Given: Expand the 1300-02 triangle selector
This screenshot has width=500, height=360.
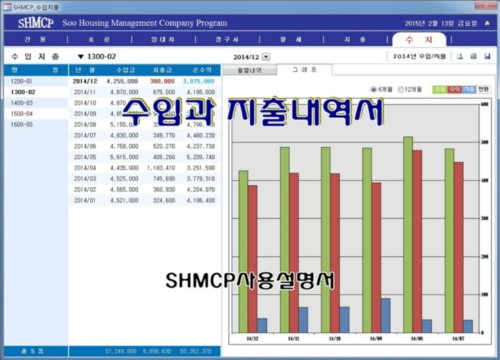Looking at the screenshot, I should (80, 57).
